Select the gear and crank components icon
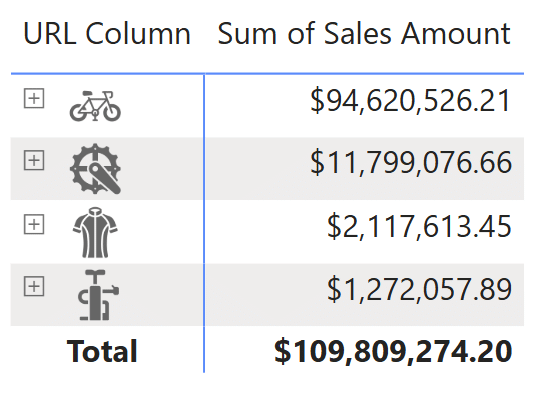The image size is (556, 400). tap(95, 169)
